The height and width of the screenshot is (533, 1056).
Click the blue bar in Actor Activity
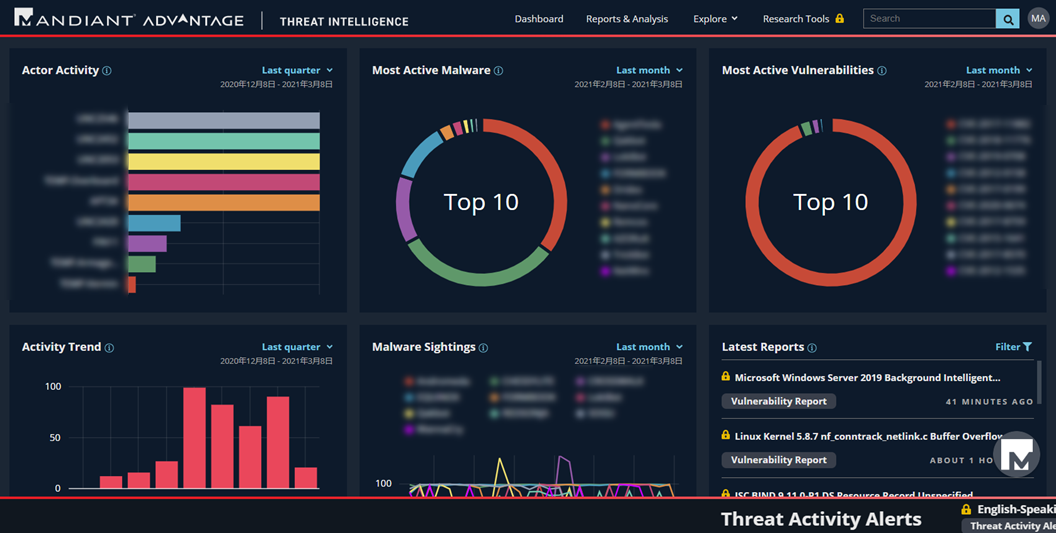pos(154,223)
